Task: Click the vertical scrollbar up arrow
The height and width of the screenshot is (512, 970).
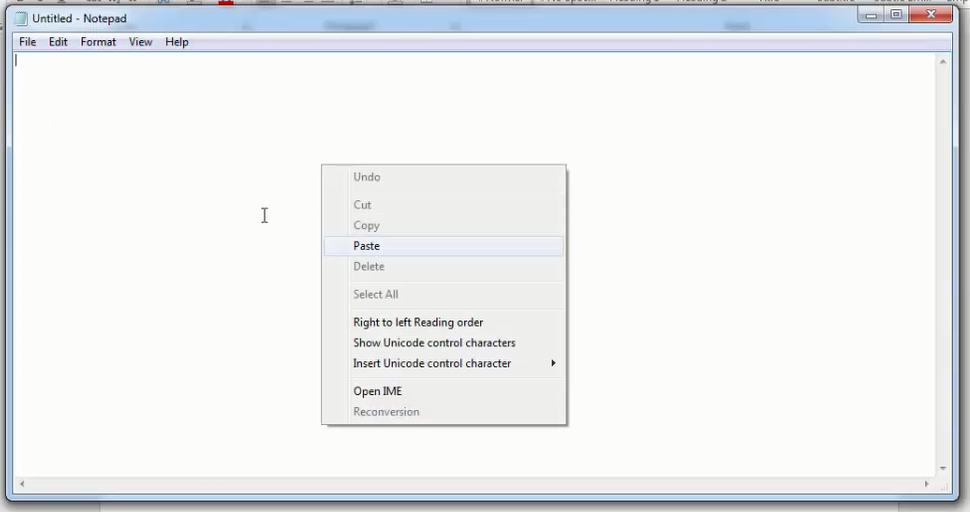Action: 943,62
